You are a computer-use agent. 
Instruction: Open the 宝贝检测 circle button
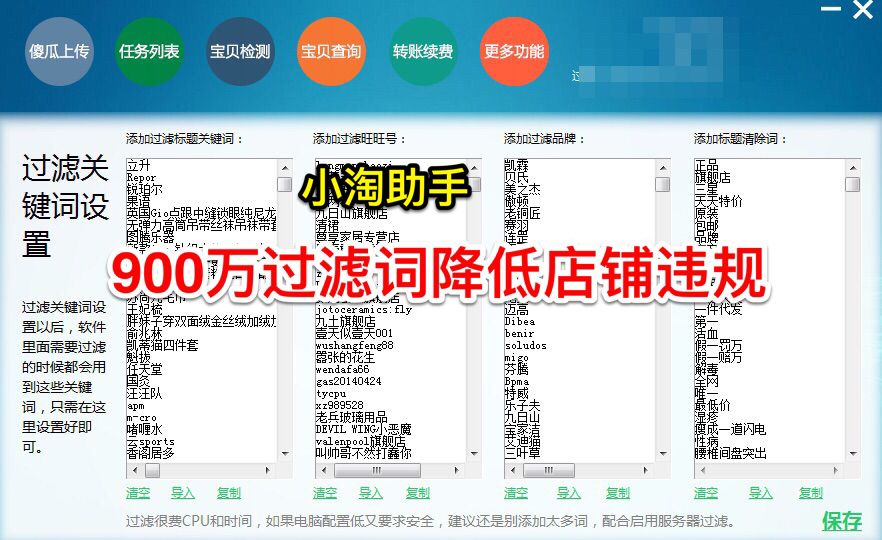[x=240, y=51]
